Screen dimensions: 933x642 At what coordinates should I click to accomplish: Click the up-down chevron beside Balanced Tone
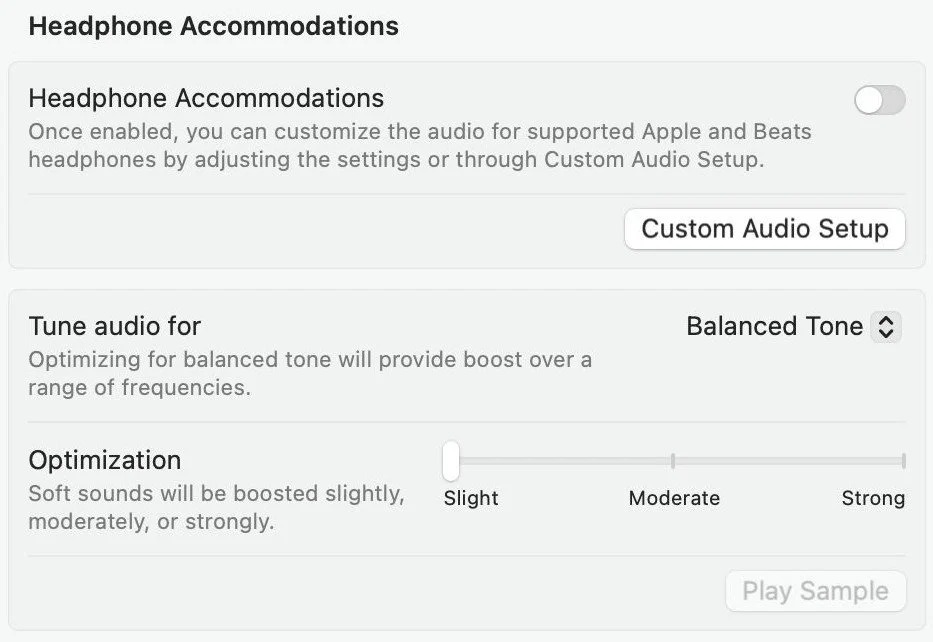coord(886,327)
